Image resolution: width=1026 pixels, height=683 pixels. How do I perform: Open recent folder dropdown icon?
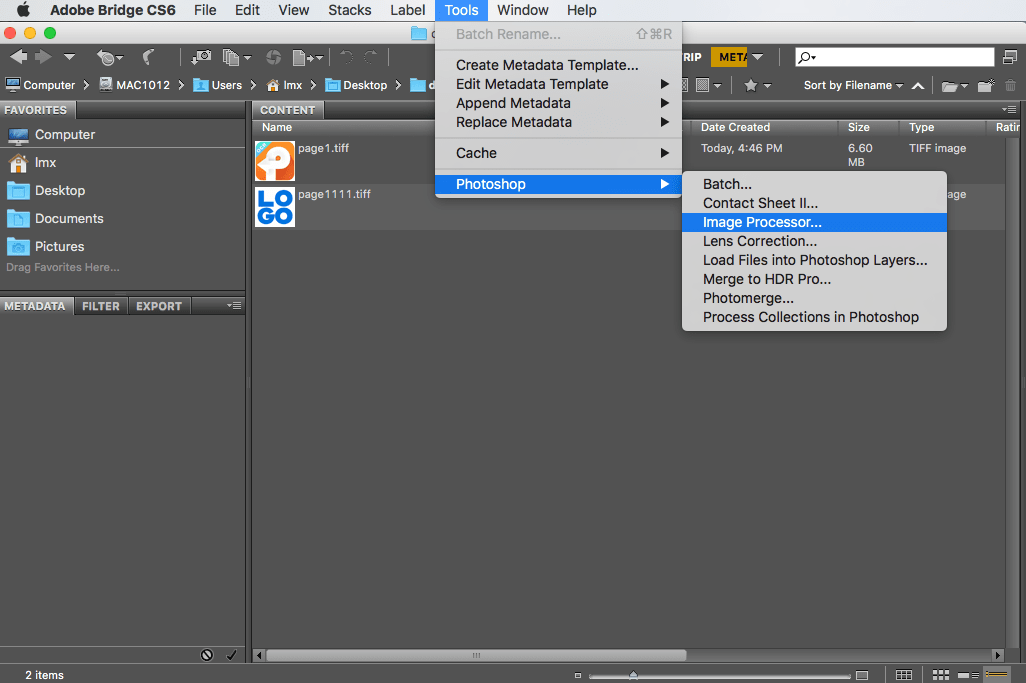tap(954, 86)
